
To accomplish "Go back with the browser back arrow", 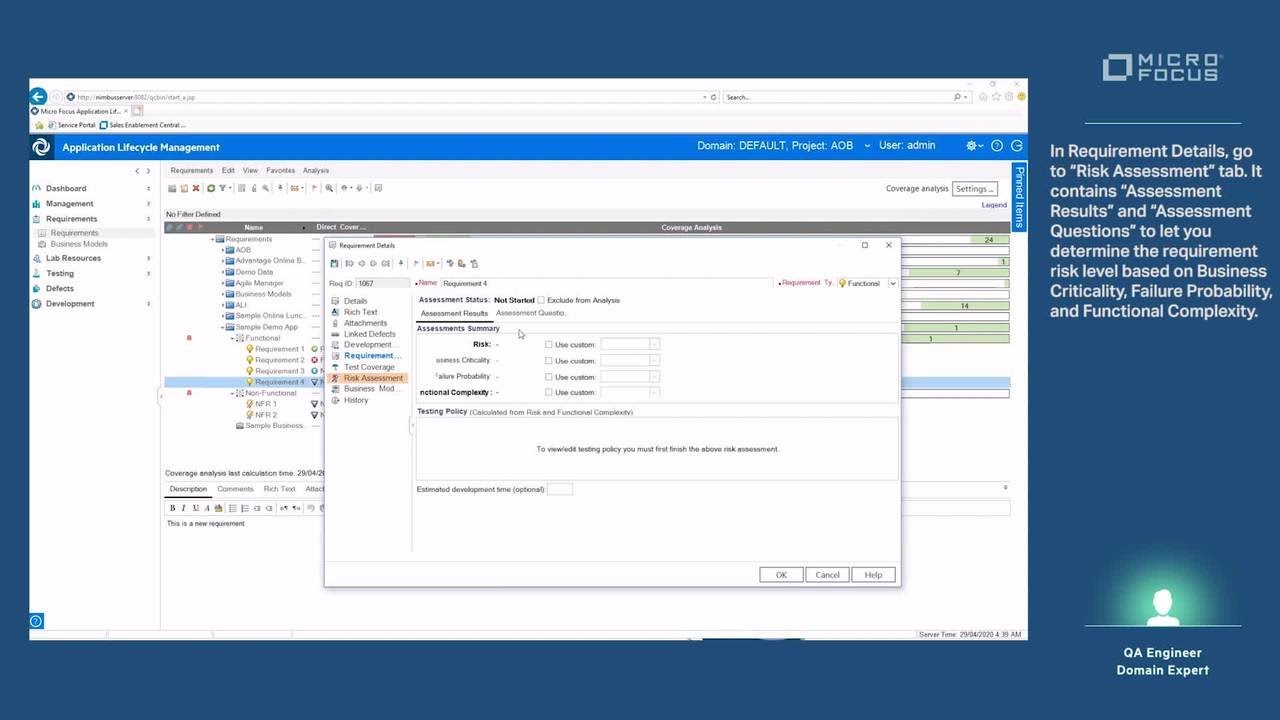I will (x=38, y=97).
